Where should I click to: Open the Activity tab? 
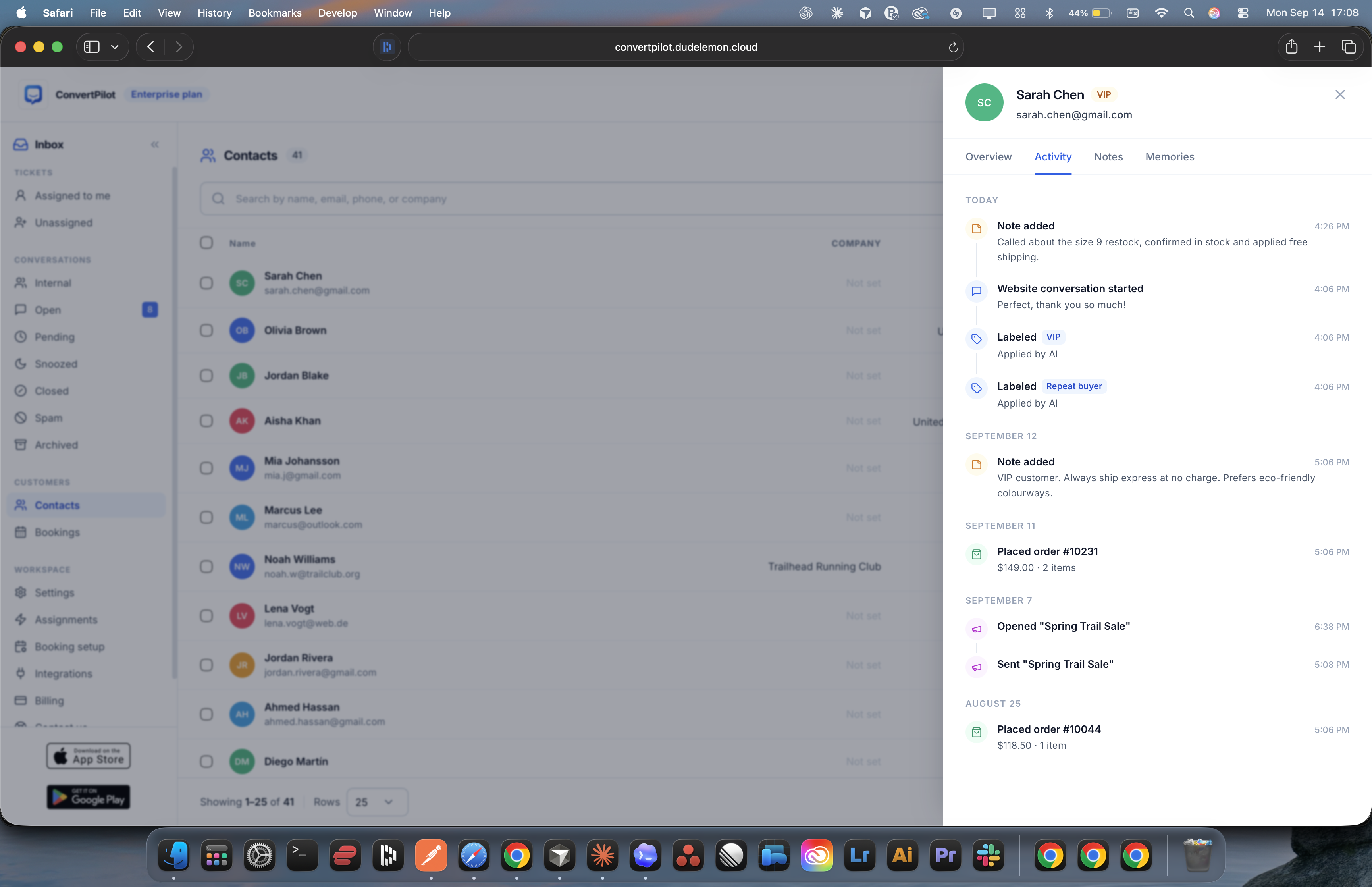[x=1052, y=157]
